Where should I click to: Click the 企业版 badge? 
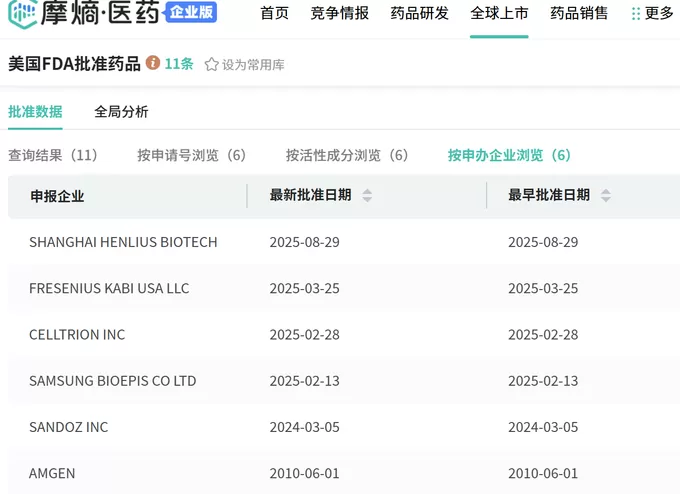pos(190,13)
